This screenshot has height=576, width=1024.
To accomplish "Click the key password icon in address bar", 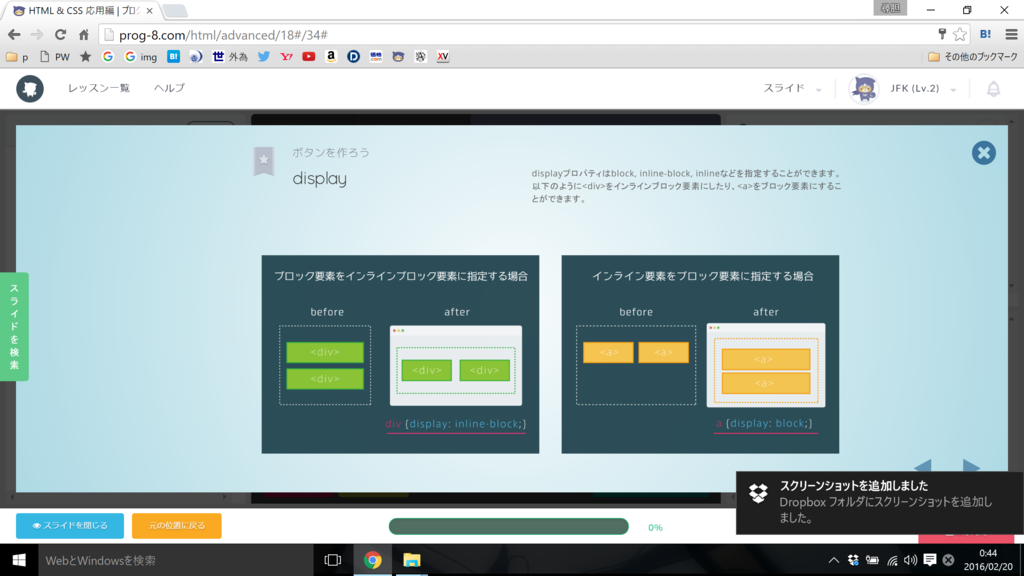I will tap(942, 34).
